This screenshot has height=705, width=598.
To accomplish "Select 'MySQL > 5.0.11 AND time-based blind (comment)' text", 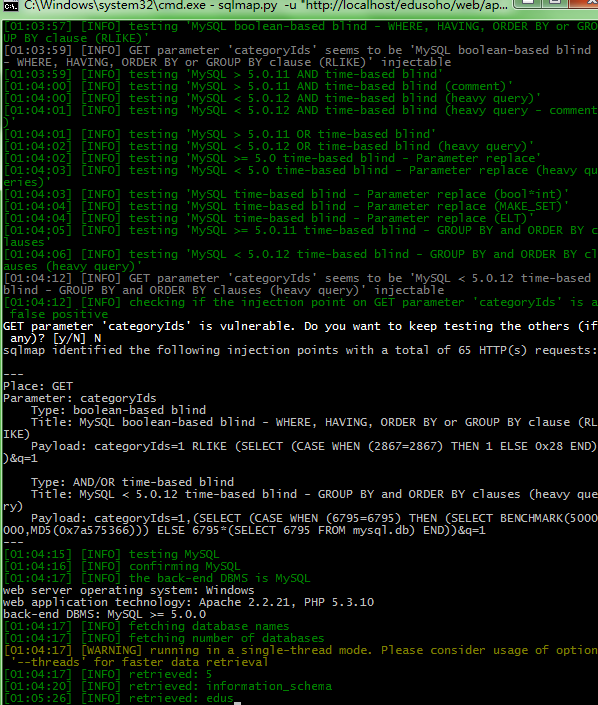I will coord(349,86).
